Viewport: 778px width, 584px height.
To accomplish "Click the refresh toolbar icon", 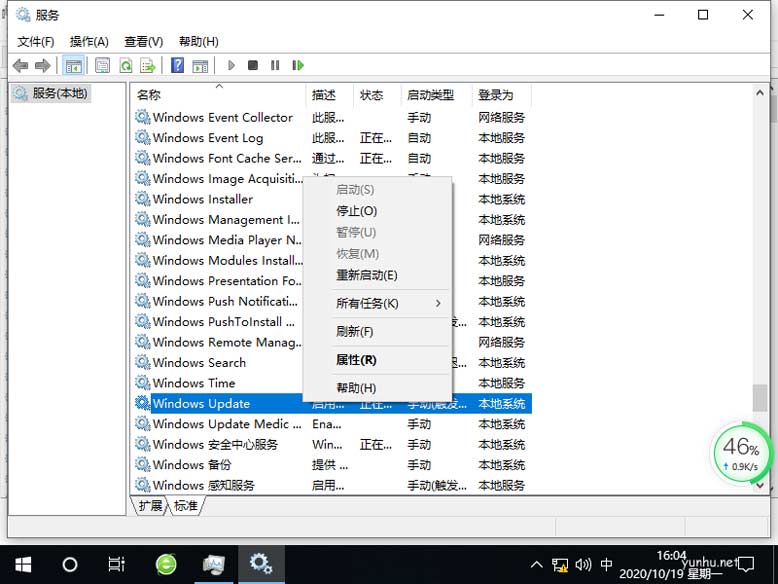I will [125, 66].
